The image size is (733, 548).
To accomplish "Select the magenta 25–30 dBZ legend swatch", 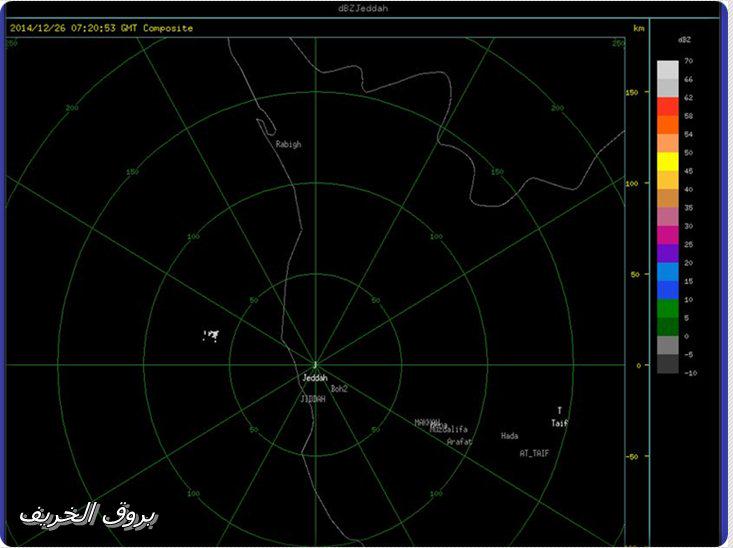I will coord(668,235).
